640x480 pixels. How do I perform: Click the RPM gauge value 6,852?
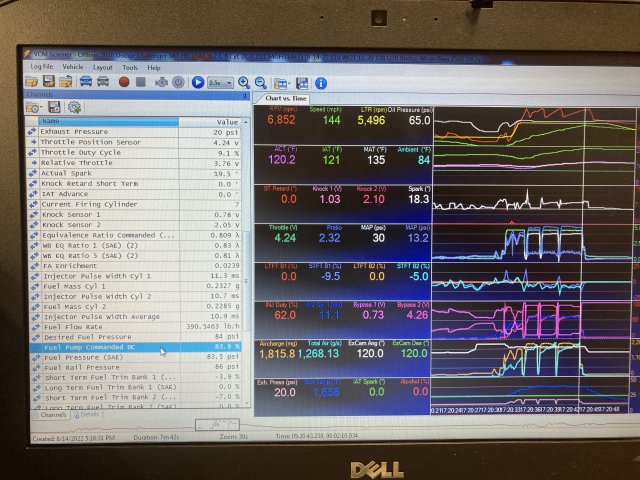point(281,120)
